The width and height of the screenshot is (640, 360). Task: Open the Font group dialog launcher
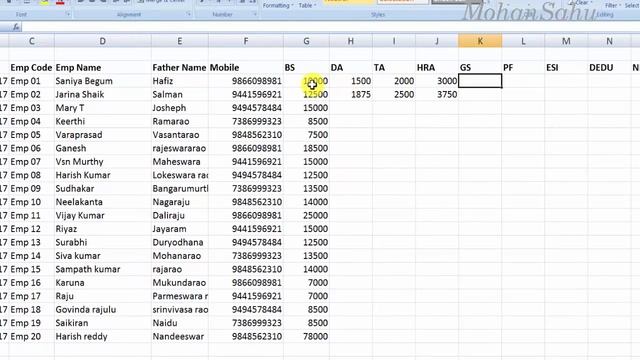[x=68, y=14]
